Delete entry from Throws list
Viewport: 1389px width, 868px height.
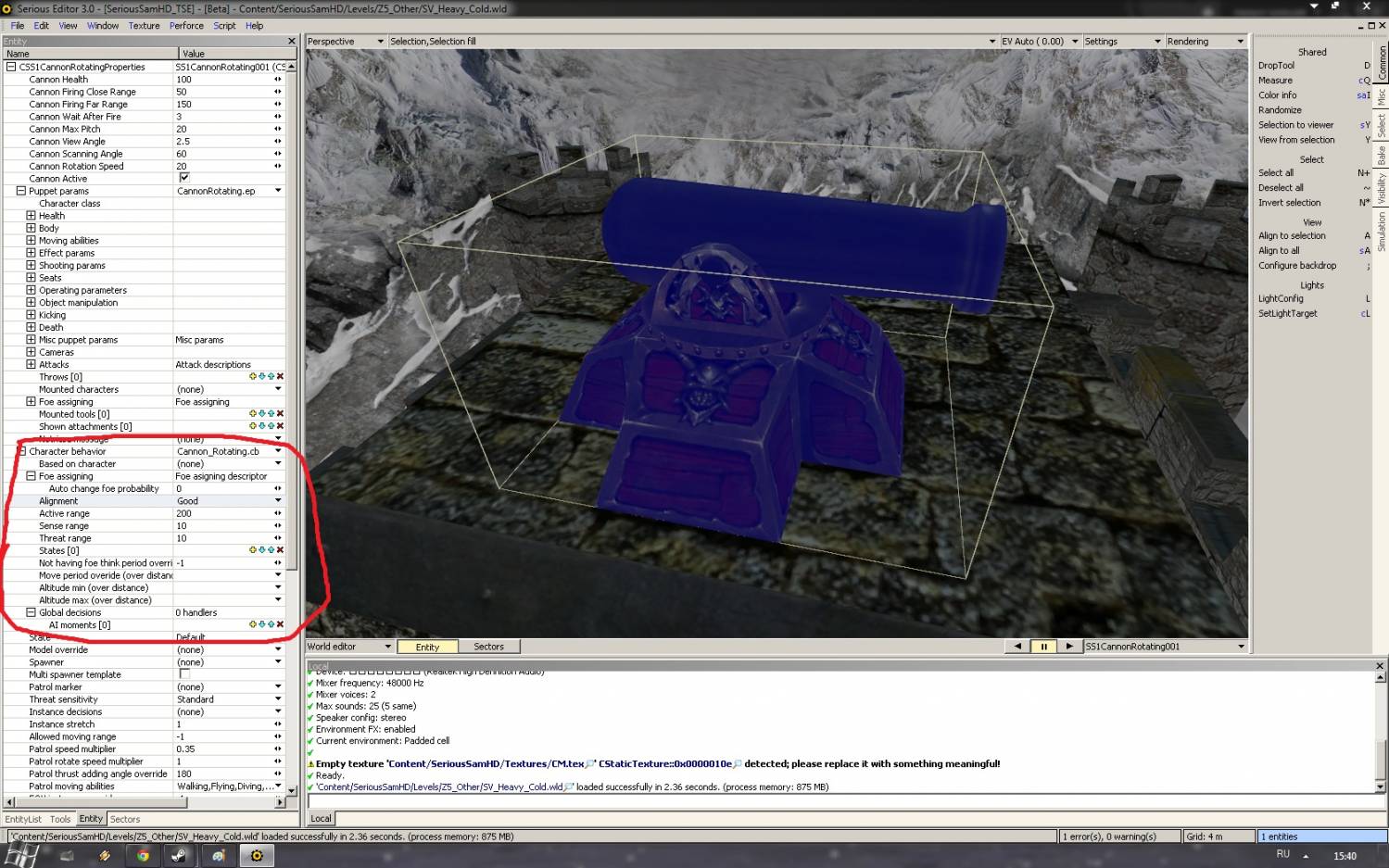point(280,377)
